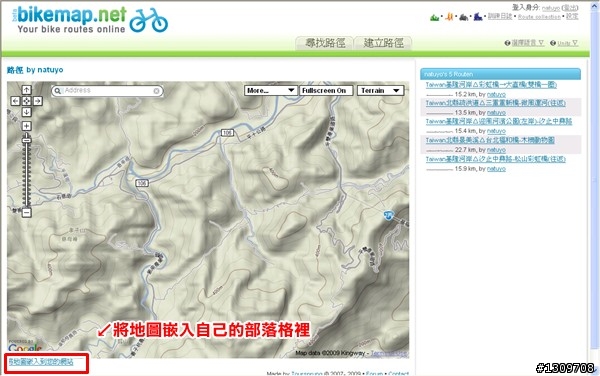Click the green mountain bike activity icon
600x376 pixels.
click(434, 17)
